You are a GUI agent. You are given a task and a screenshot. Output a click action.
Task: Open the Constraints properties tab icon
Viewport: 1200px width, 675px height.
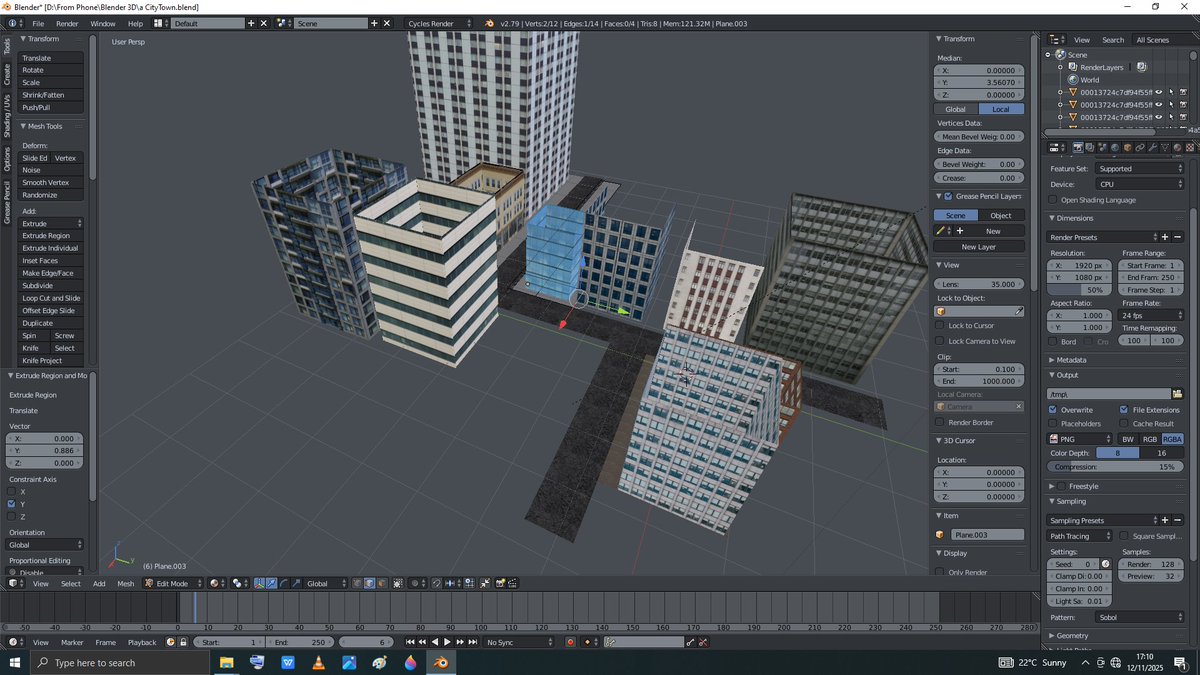1140,148
